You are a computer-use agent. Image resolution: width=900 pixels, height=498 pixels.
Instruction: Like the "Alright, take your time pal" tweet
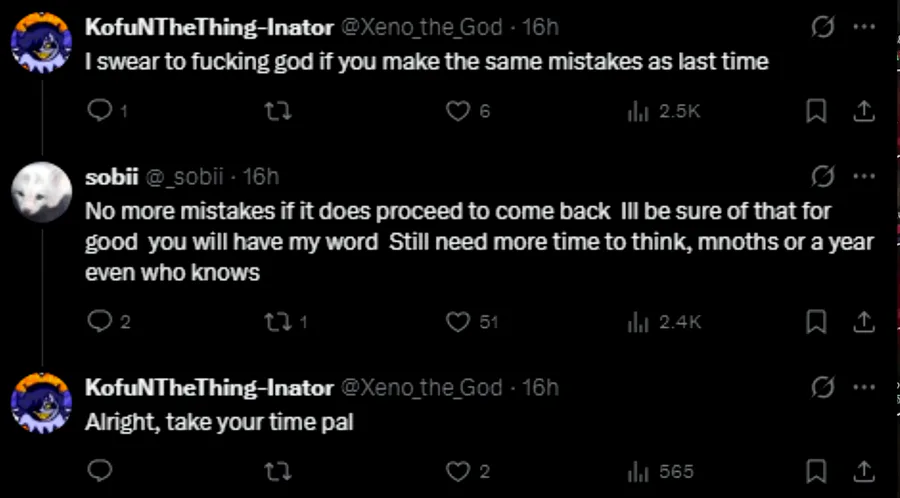click(x=458, y=471)
